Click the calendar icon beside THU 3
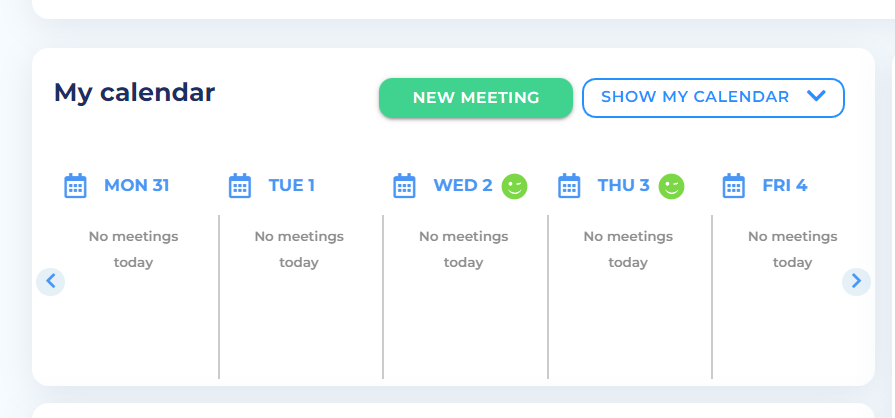This screenshot has width=895, height=418. [x=569, y=186]
